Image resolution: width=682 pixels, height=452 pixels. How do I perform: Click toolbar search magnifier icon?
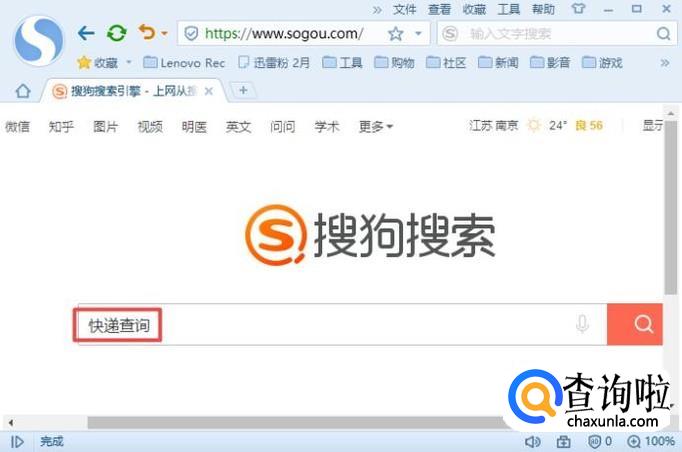[x=663, y=33]
